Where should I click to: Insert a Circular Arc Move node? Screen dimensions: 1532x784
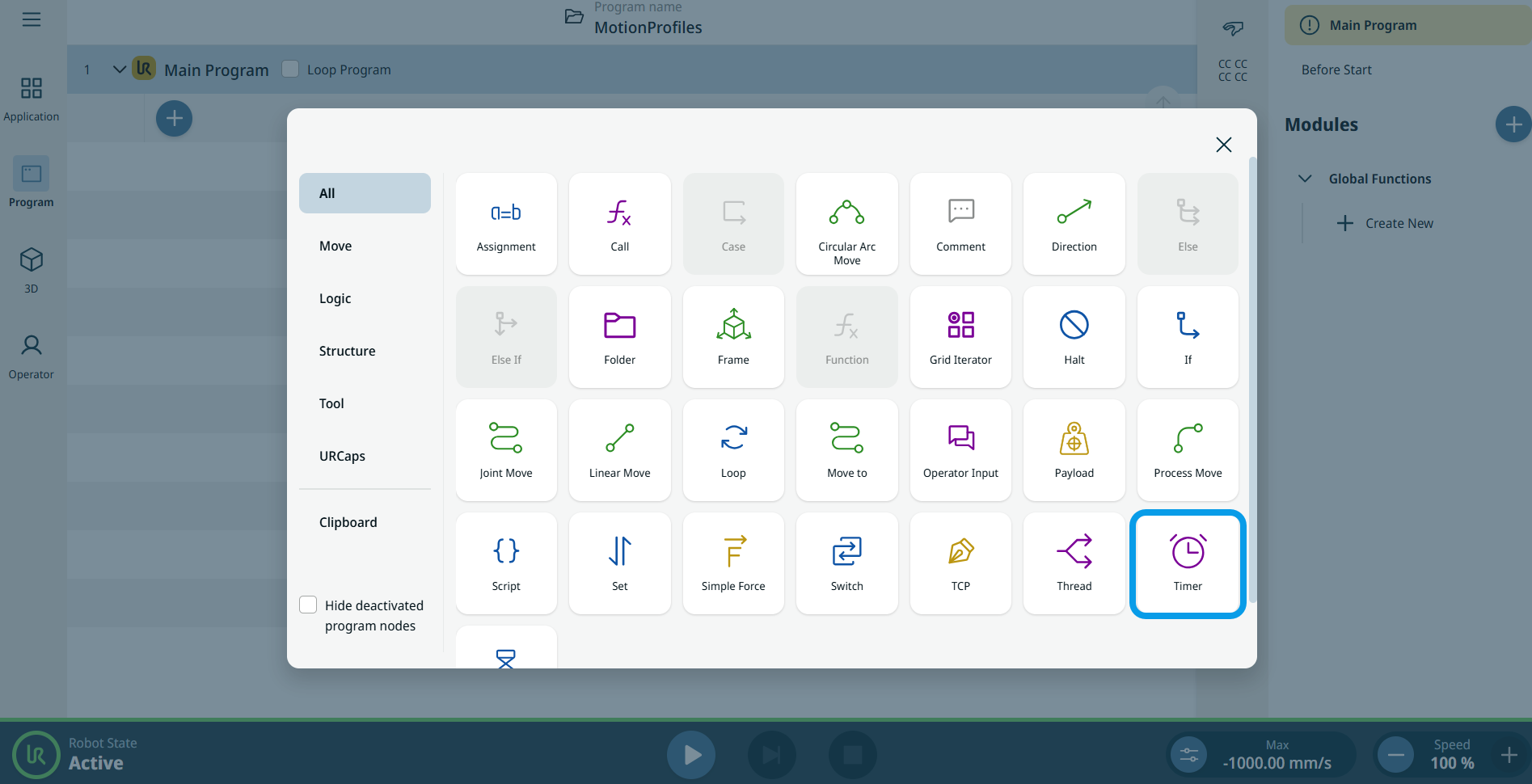pyautogui.click(x=846, y=224)
